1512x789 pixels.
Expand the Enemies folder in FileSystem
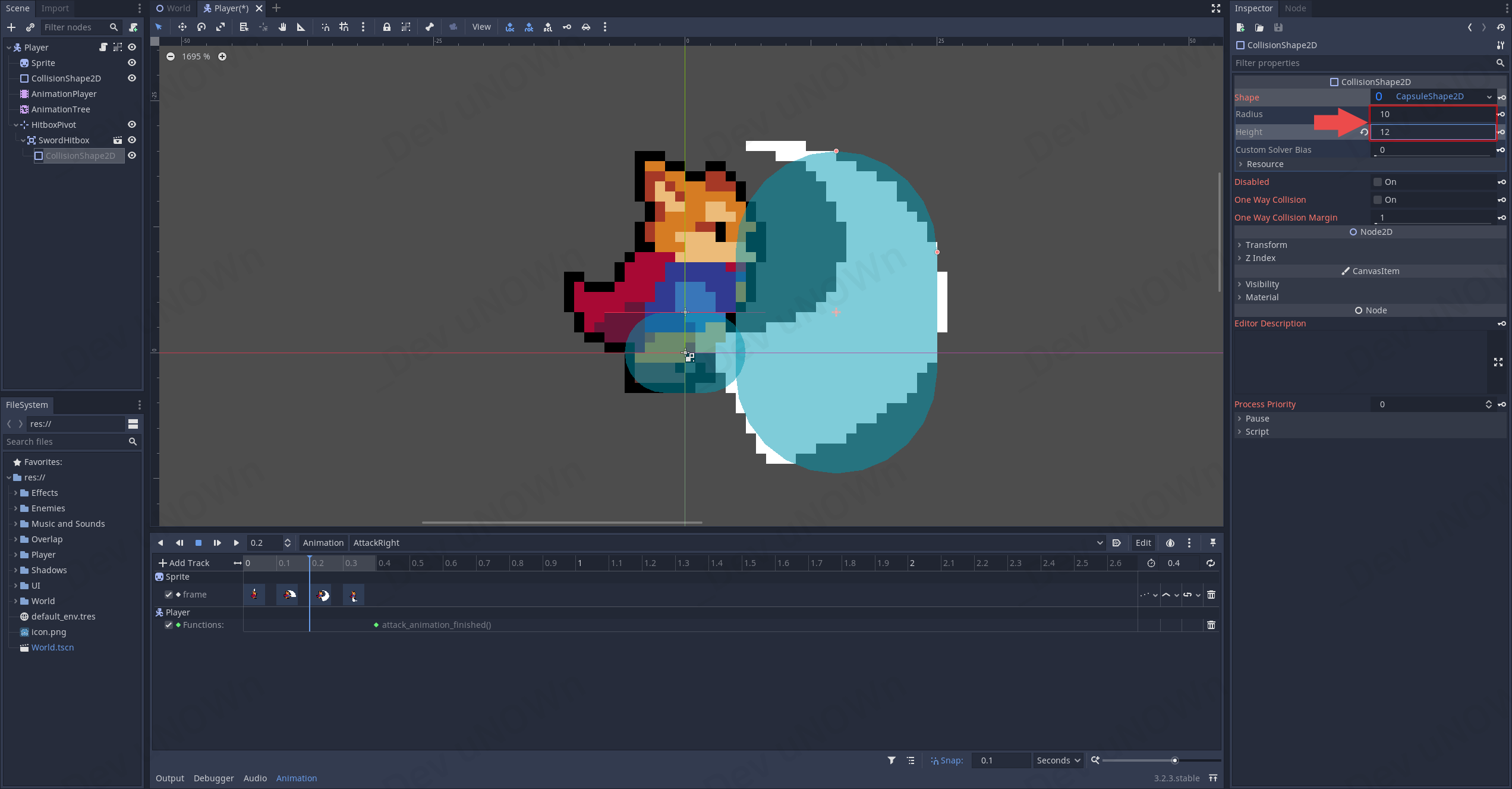(x=15, y=508)
